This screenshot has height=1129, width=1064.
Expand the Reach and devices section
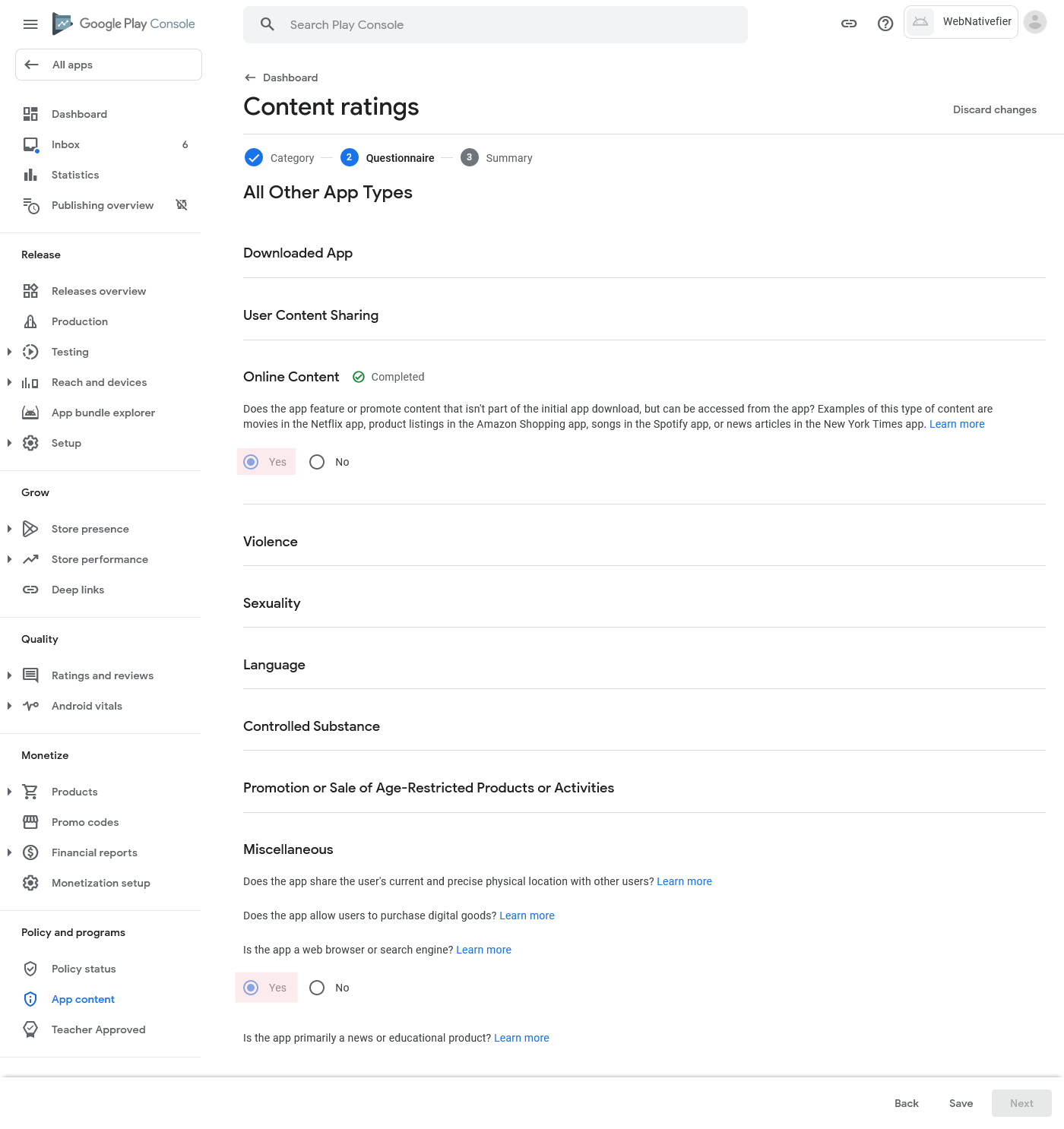tap(9, 382)
